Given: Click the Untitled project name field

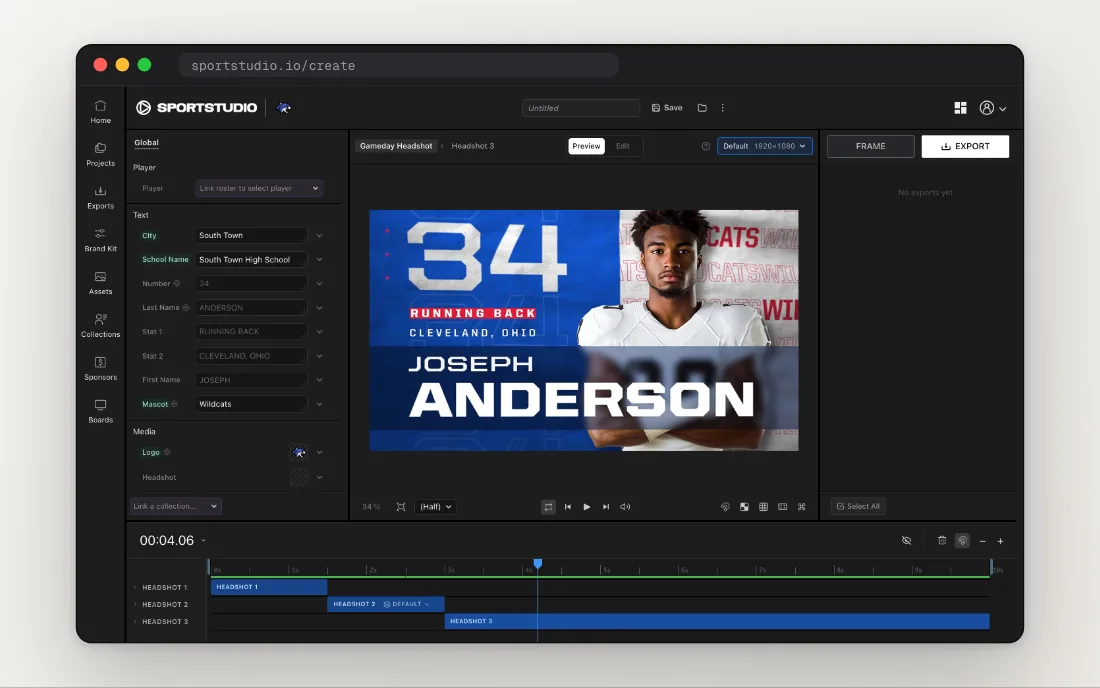Looking at the screenshot, I should [x=581, y=108].
